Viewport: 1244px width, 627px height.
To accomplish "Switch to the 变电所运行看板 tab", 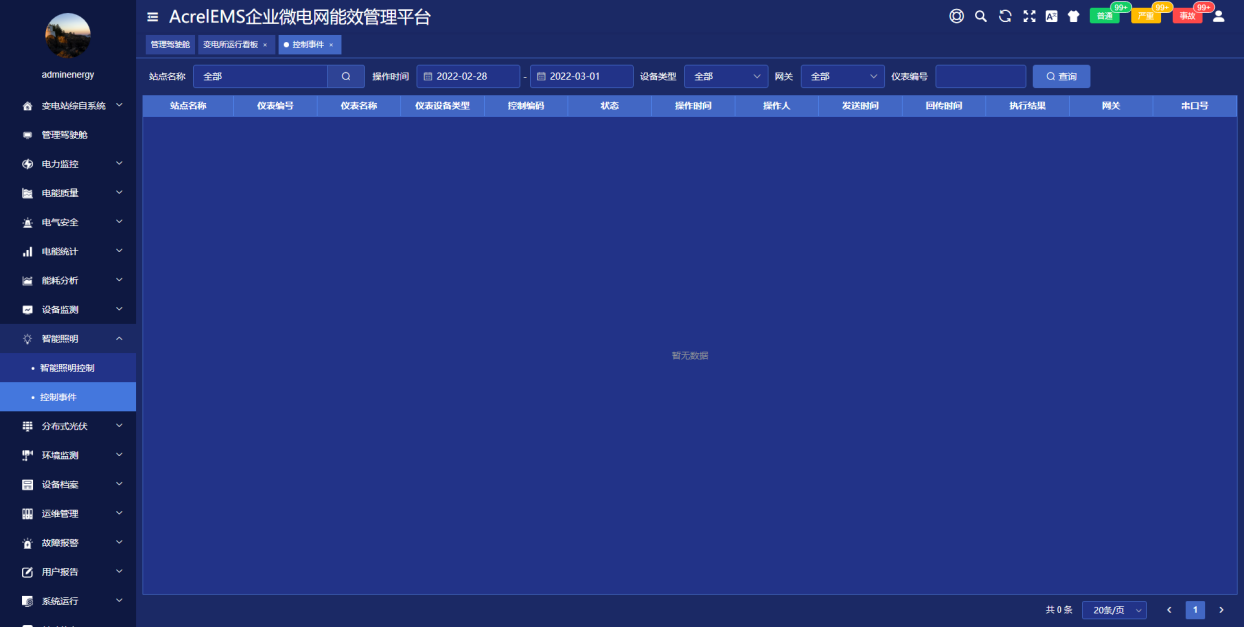I will [230, 45].
